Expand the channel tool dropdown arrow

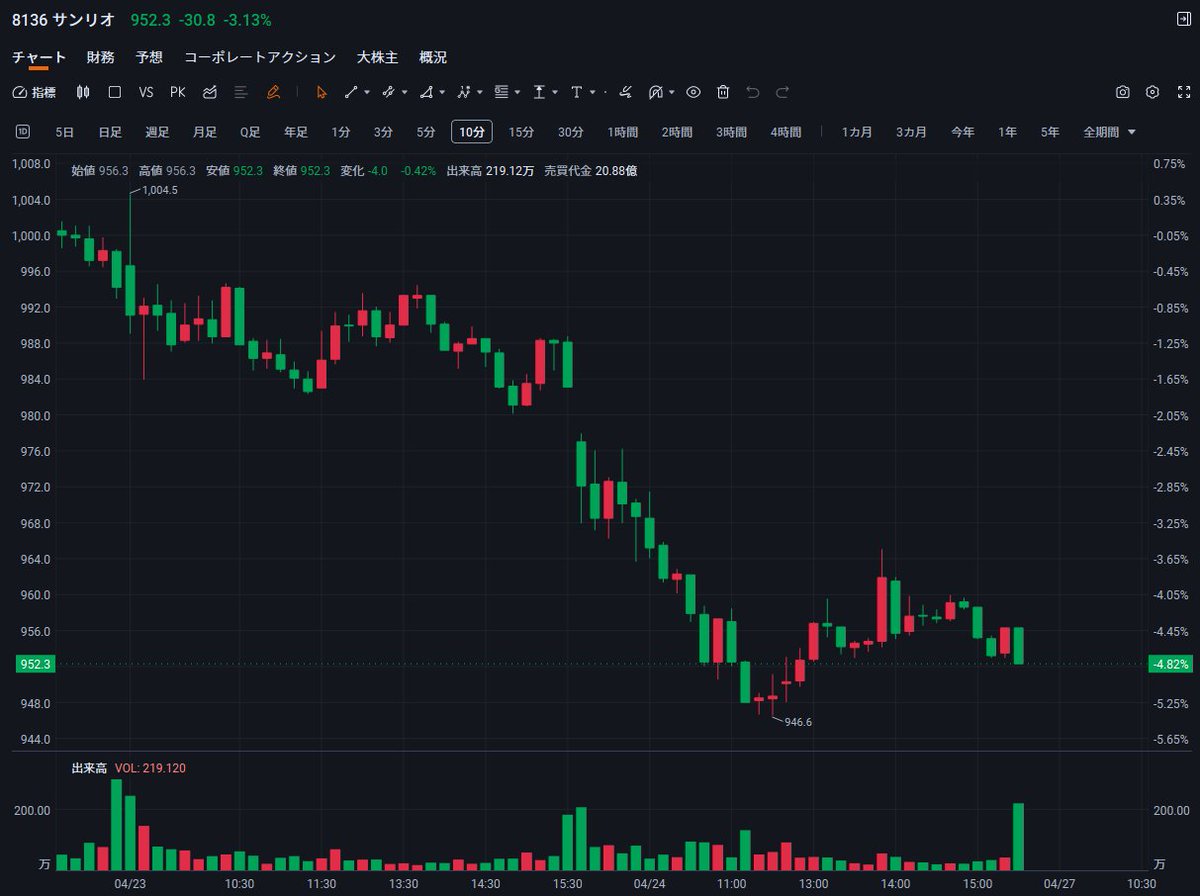[405, 92]
